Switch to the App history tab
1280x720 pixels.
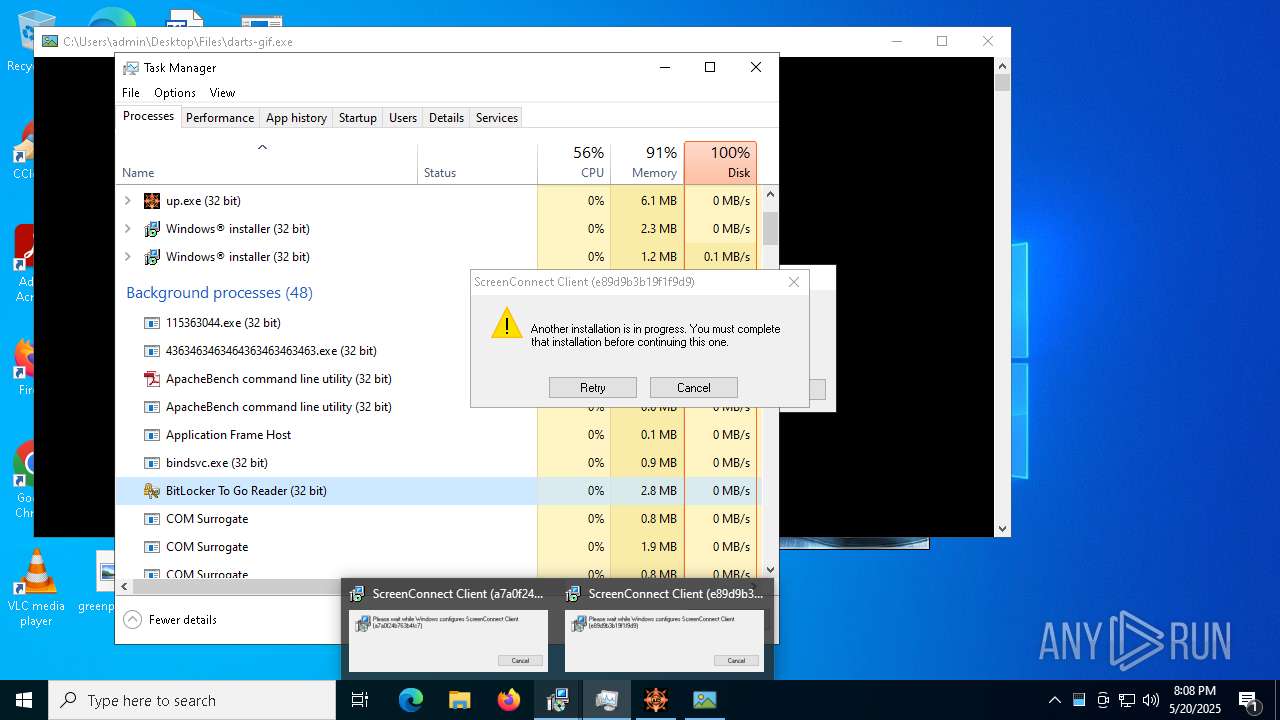coord(296,118)
